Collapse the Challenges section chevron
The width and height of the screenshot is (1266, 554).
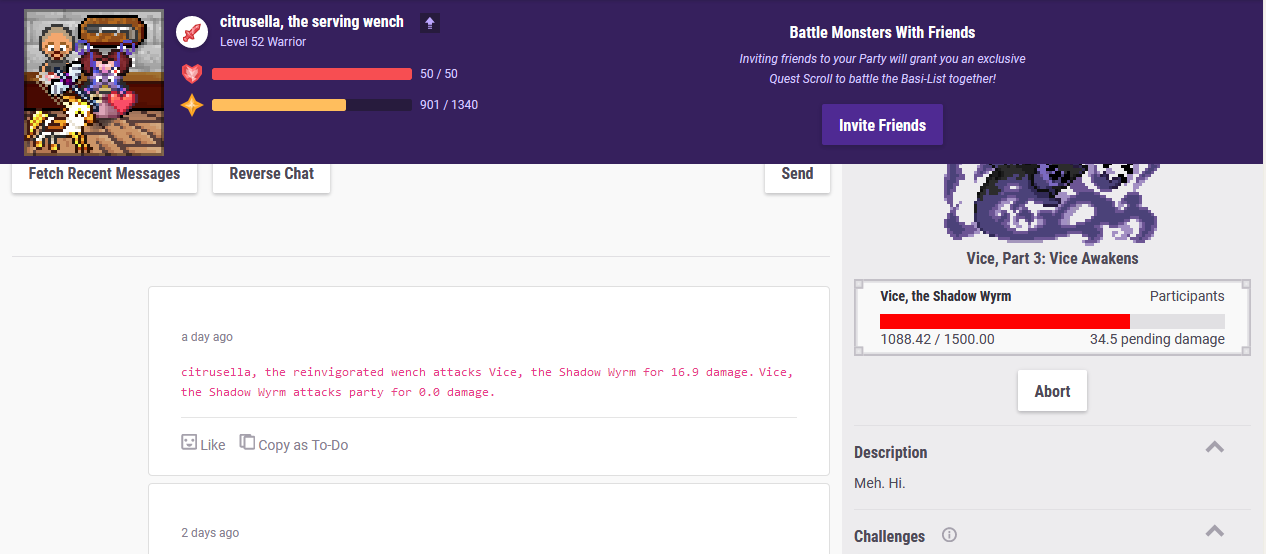click(x=1214, y=531)
